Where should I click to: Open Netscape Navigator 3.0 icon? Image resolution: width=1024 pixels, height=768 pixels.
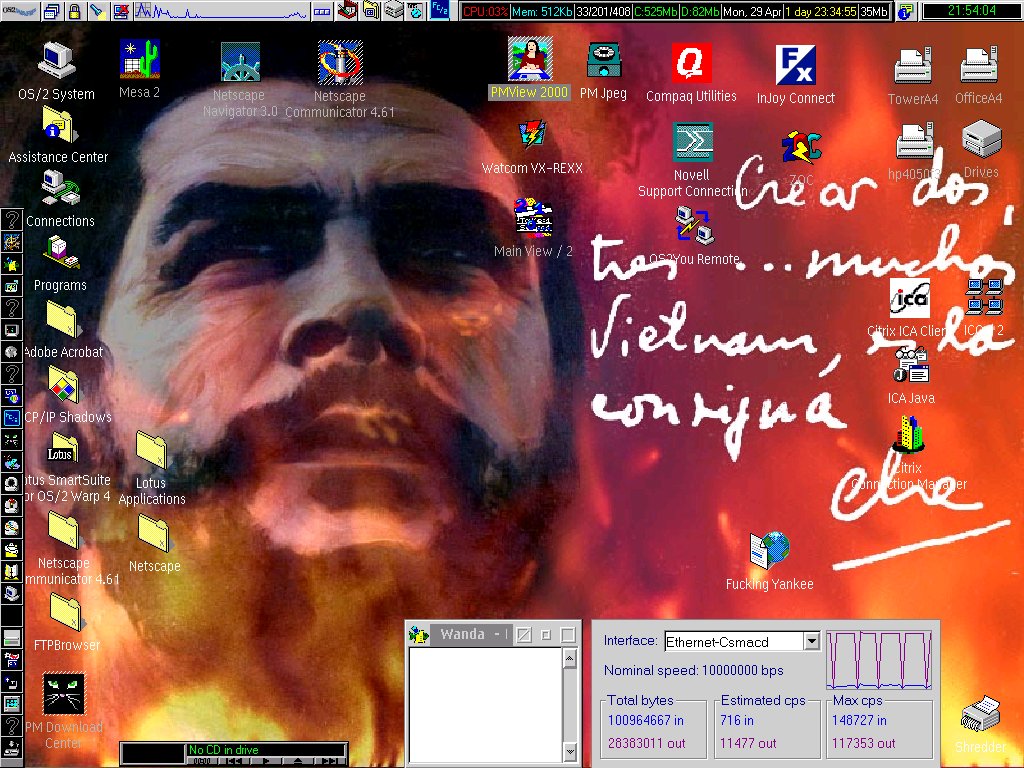click(x=240, y=62)
